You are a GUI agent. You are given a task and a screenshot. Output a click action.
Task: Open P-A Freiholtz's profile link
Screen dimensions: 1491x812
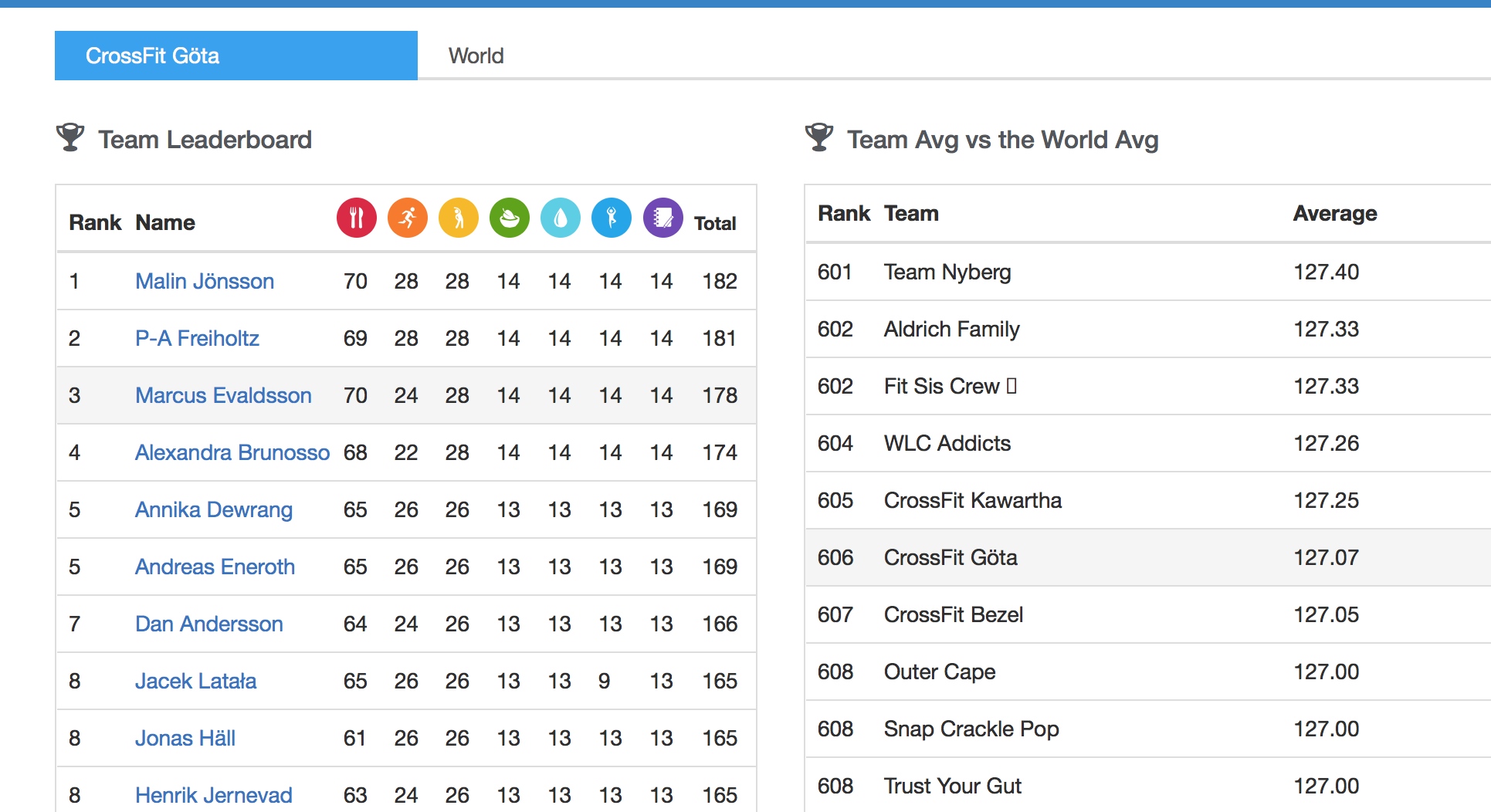[x=197, y=338]
